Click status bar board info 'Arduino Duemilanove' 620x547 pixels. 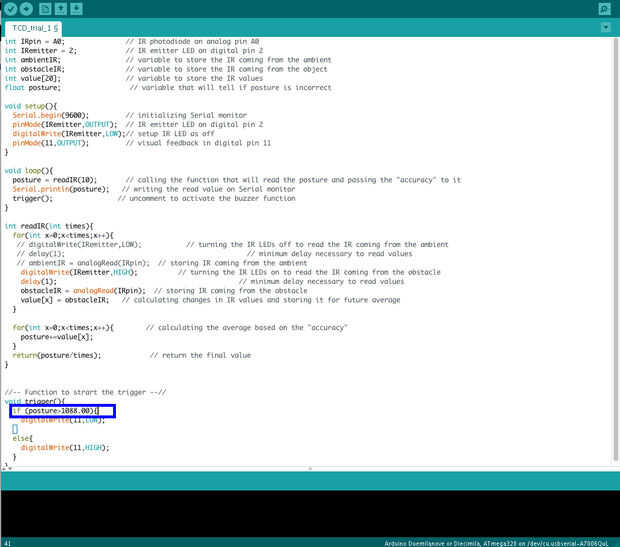point(496,543)
